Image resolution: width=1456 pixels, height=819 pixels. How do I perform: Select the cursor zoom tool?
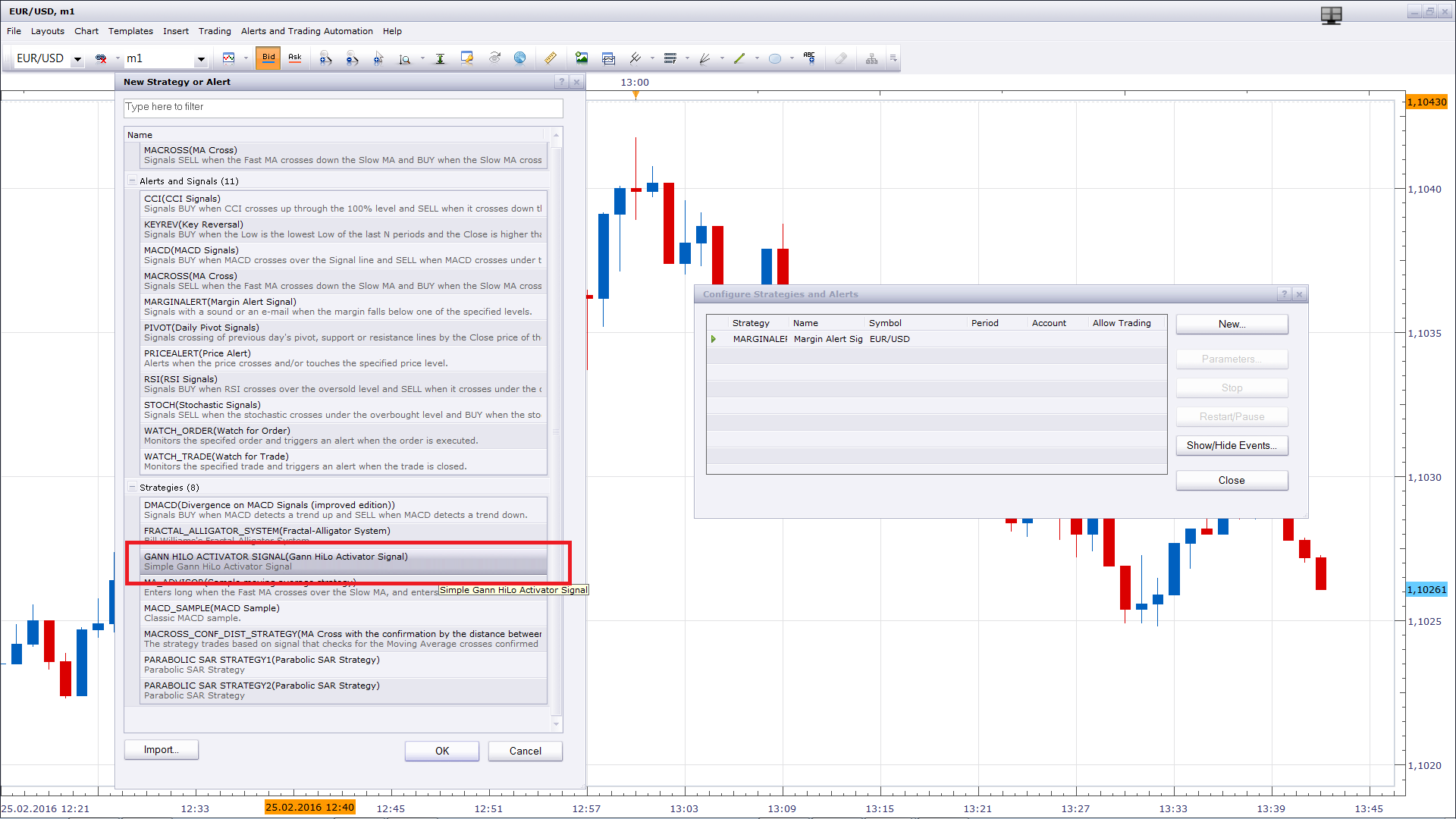pyautogui.click(x=378, y=58)
